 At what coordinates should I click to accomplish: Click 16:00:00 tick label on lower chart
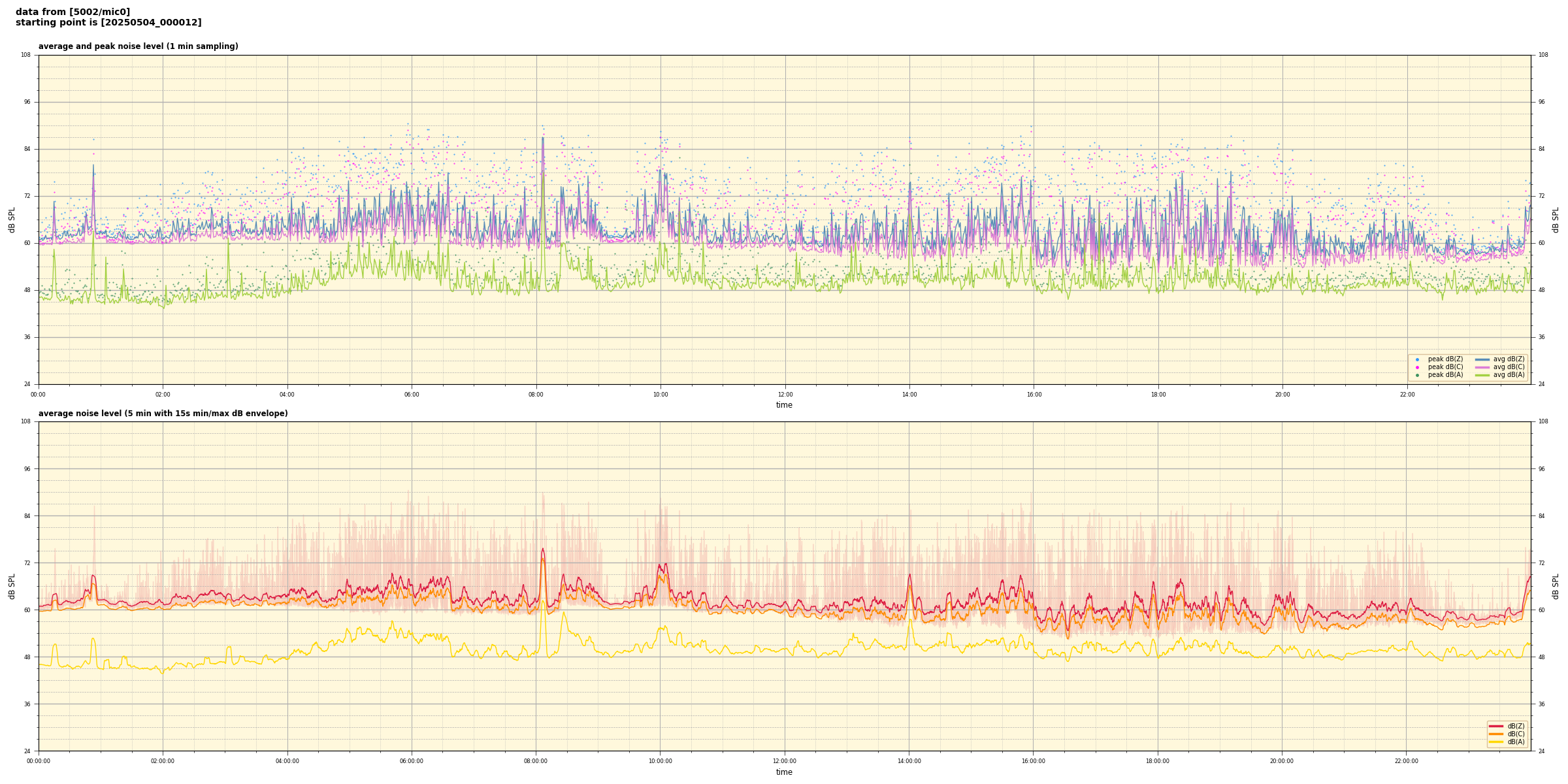tap(1034, 761)
